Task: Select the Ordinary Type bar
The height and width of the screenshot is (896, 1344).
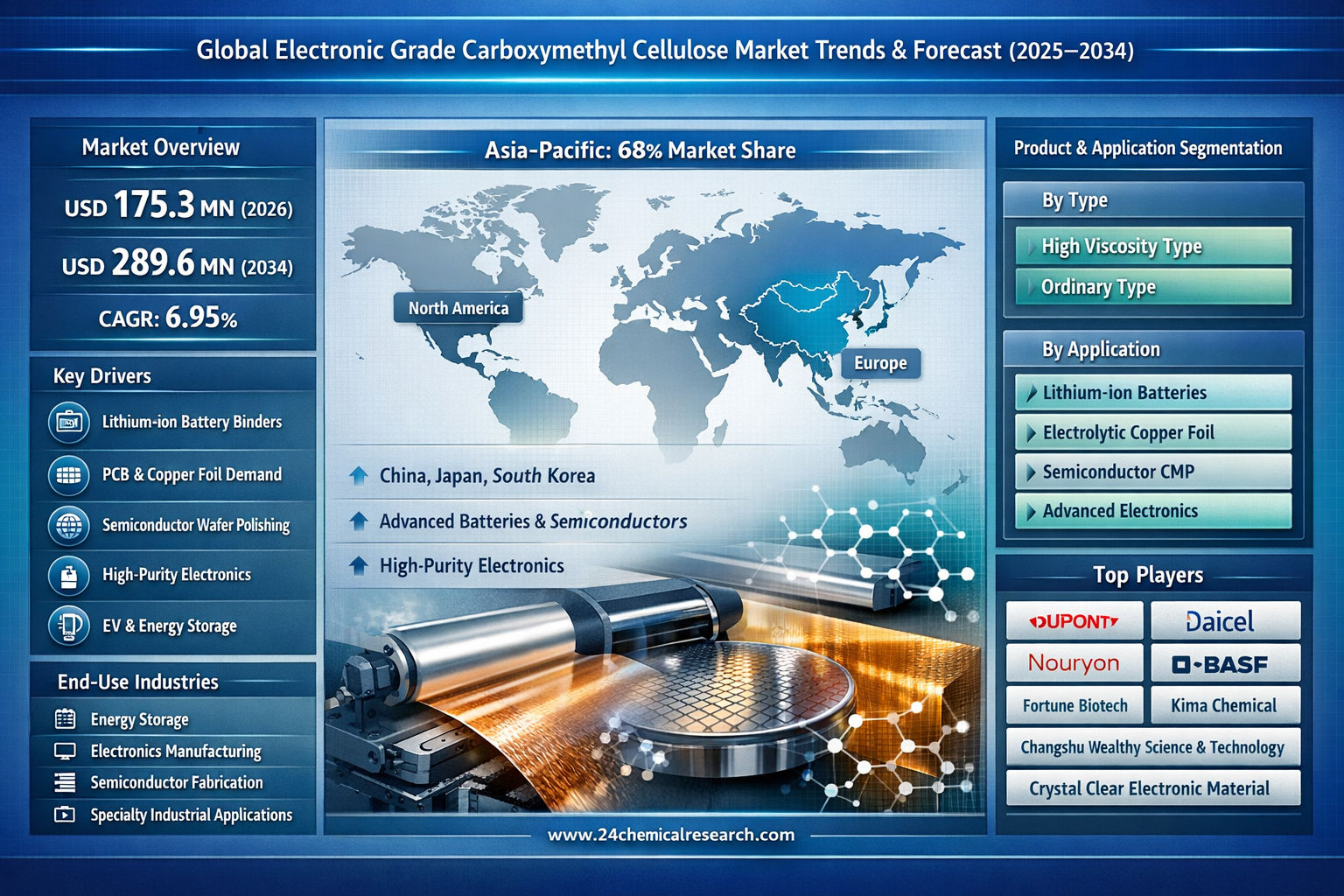Action: pos(1152,287)
